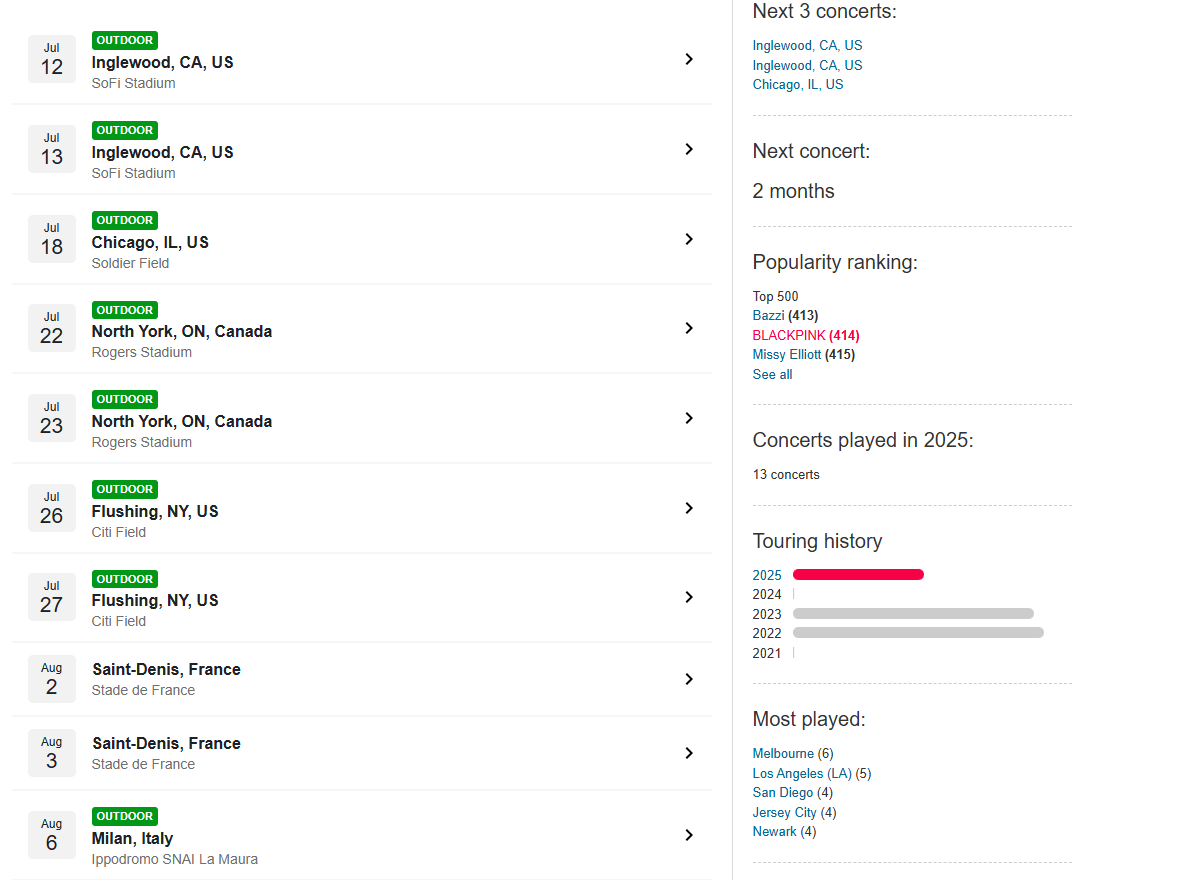This screenshot has width=1183, height=880.
Task: Expand Aug 3 Saint-Denis concert arrow
Action: coord(689,753)
